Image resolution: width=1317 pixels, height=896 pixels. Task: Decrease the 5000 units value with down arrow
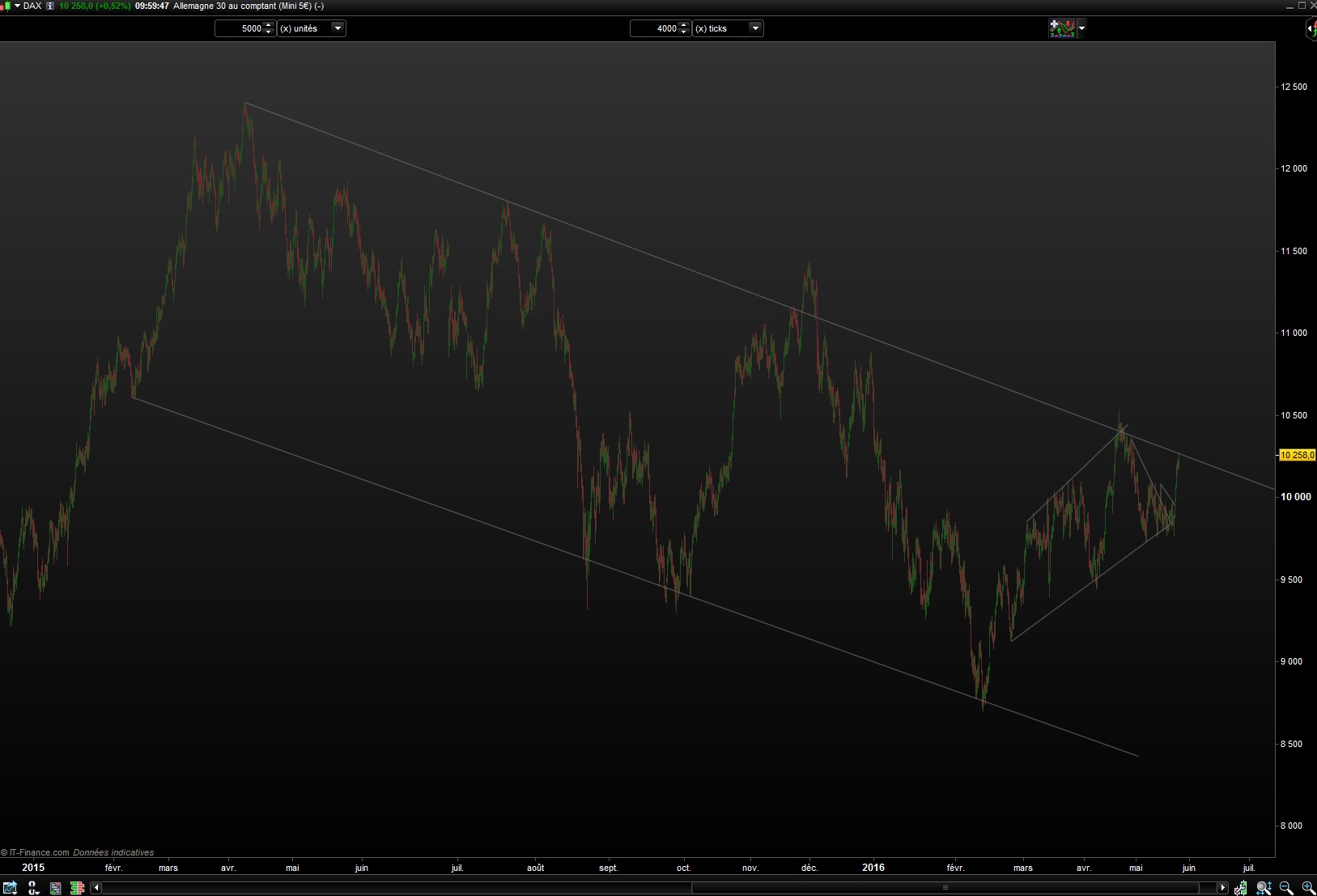pos(270,32)
